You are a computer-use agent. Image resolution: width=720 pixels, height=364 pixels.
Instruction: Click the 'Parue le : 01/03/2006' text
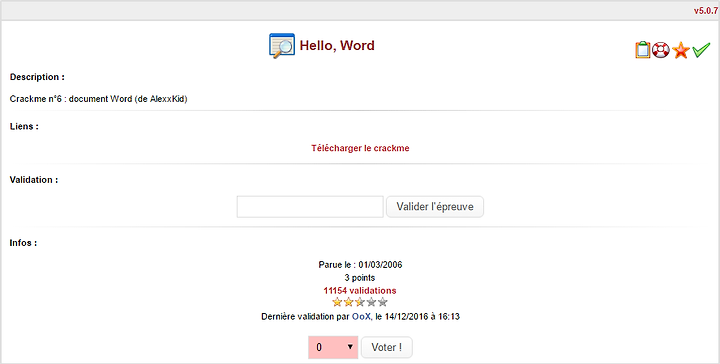(360, 265)
